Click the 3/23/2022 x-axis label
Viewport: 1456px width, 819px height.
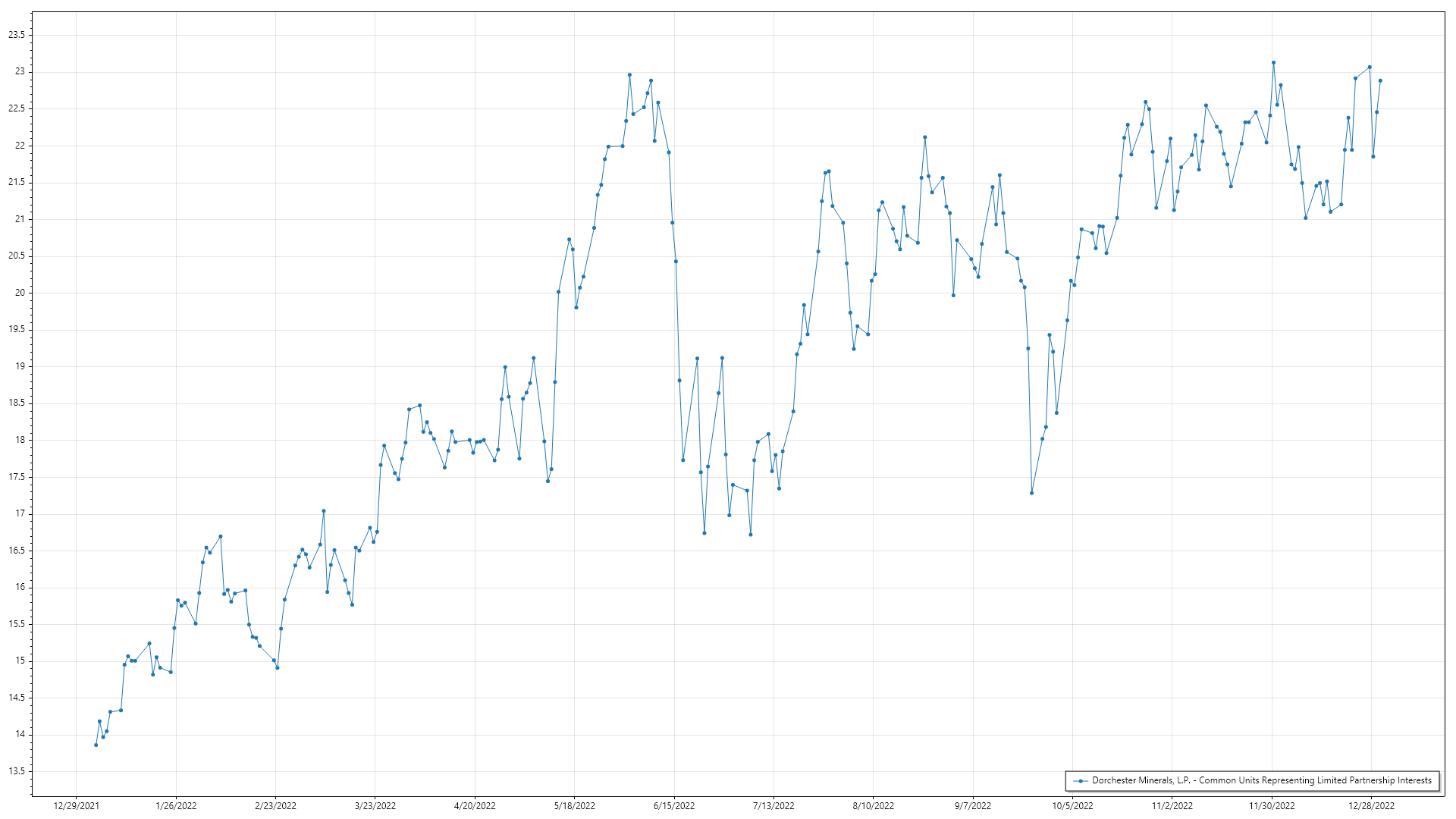[x=375, y=806]
